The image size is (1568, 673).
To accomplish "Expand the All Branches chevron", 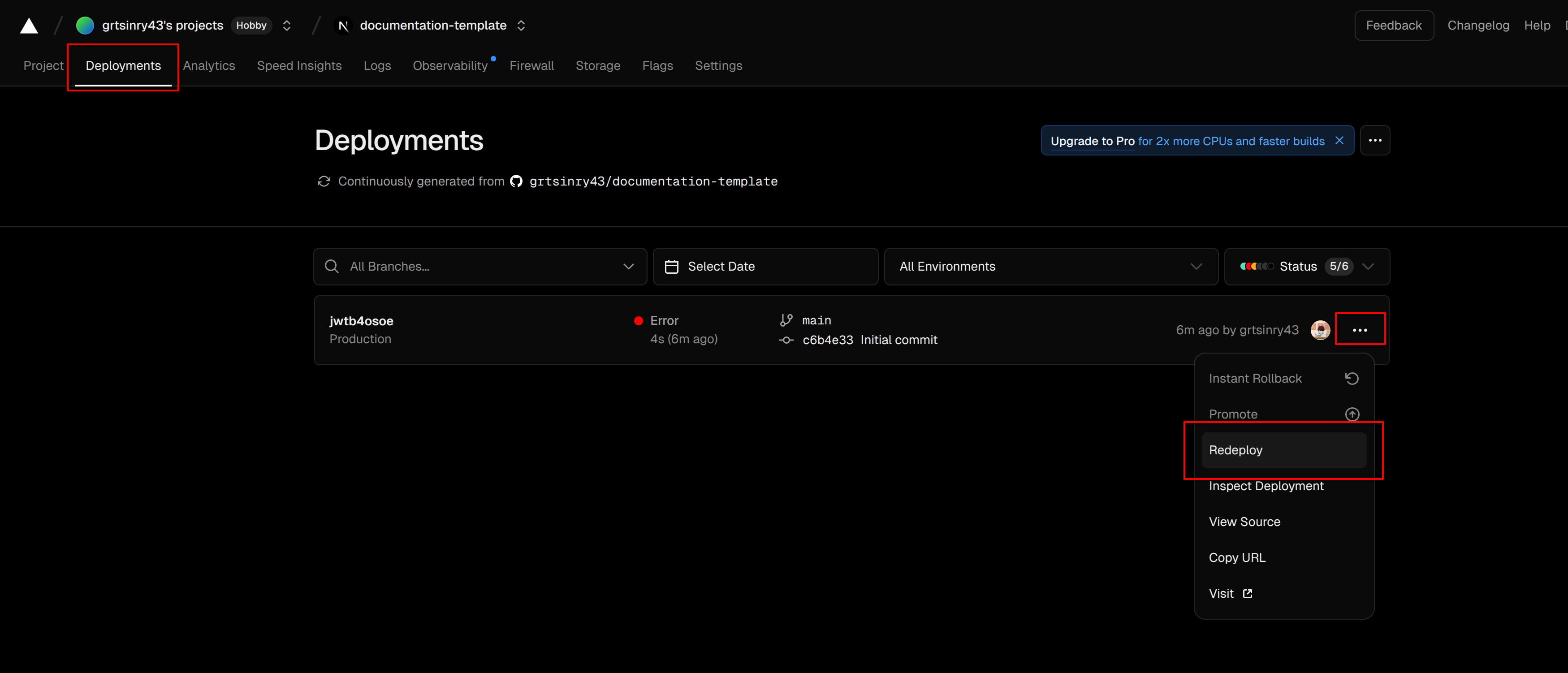I will point(629,267).
